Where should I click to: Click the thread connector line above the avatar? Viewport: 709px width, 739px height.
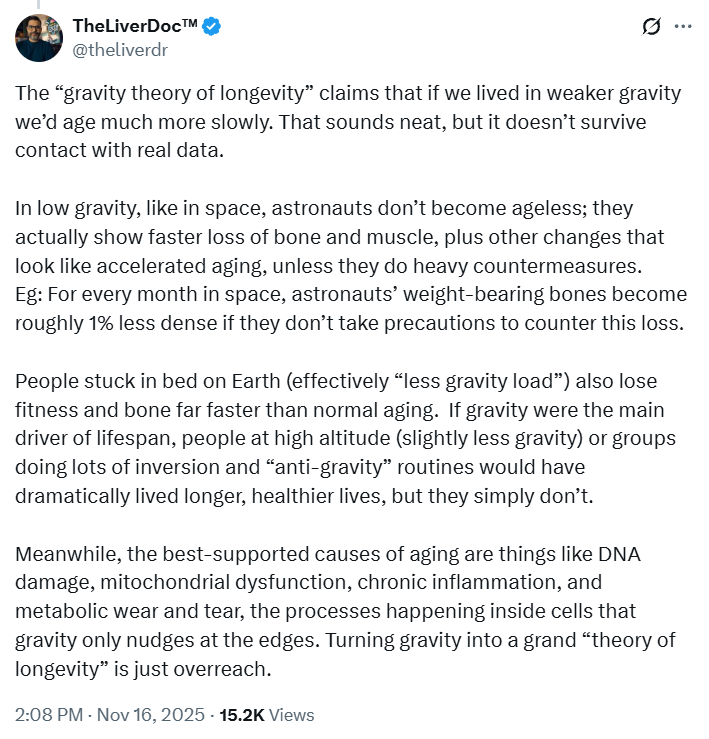[x=39, y=5]
